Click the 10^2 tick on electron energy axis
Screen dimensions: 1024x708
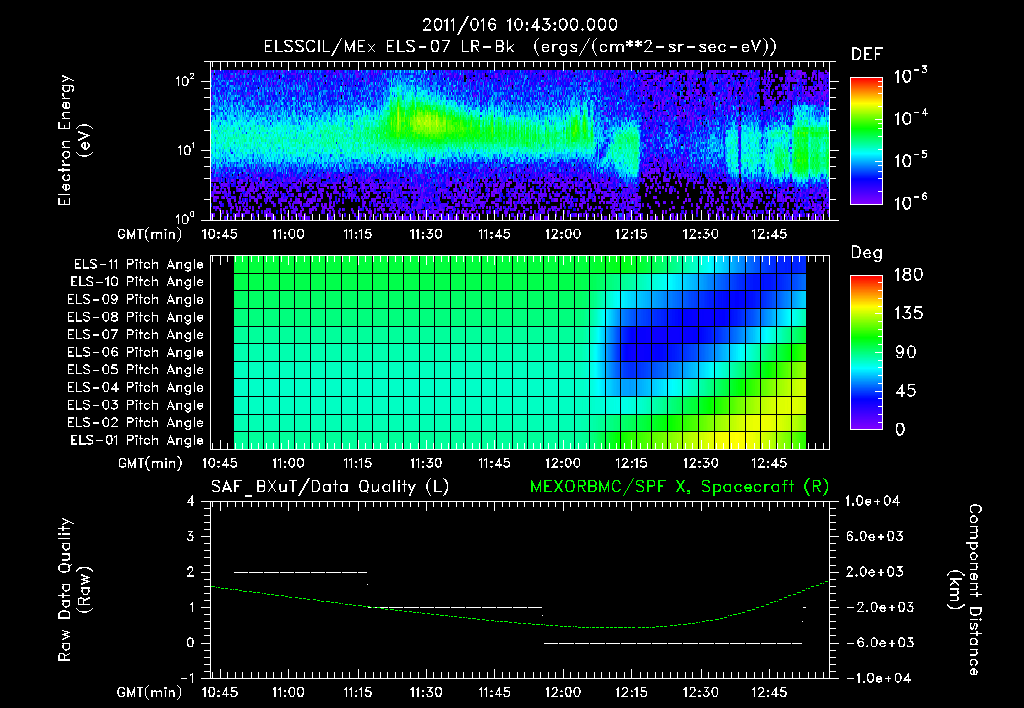pos(185,81)
